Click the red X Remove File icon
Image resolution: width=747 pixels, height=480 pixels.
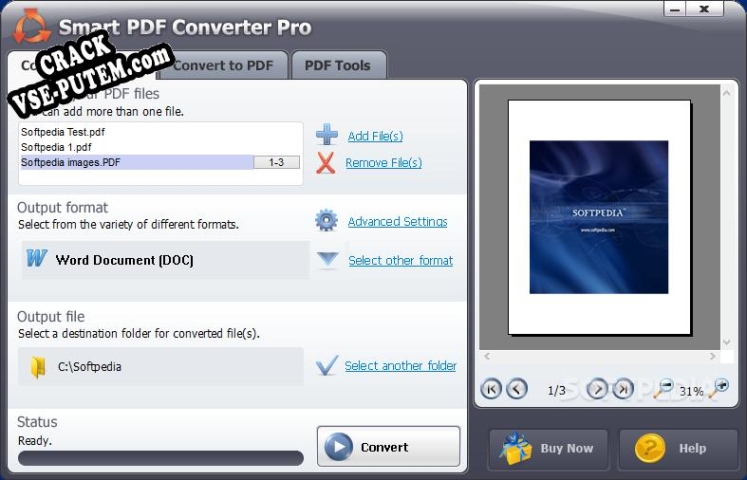point(325,163)
